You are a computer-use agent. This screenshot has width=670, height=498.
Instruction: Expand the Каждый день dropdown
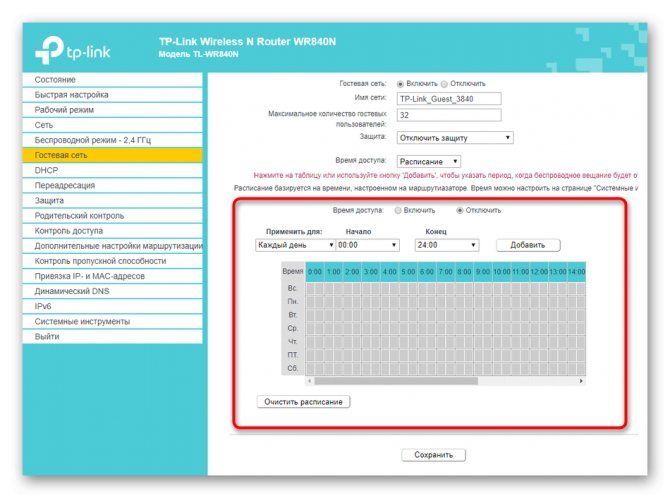click(295, 245)
